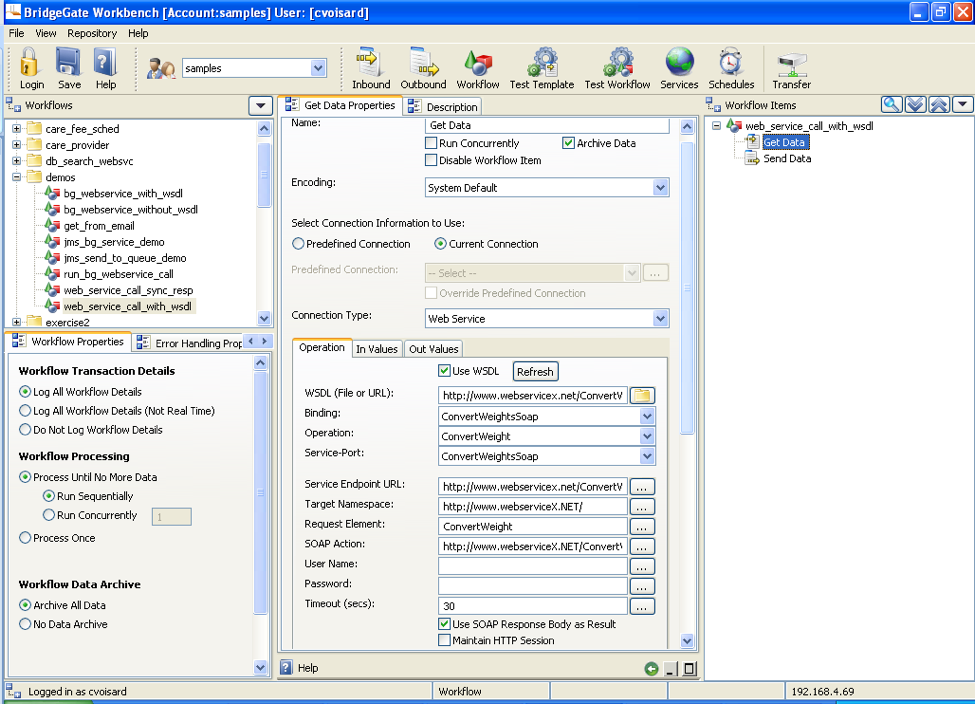Click the search magnifier in Workflow Items
The width and height of the screenshot is (975, 704).
pyautogui.click(x=891, y=105)
